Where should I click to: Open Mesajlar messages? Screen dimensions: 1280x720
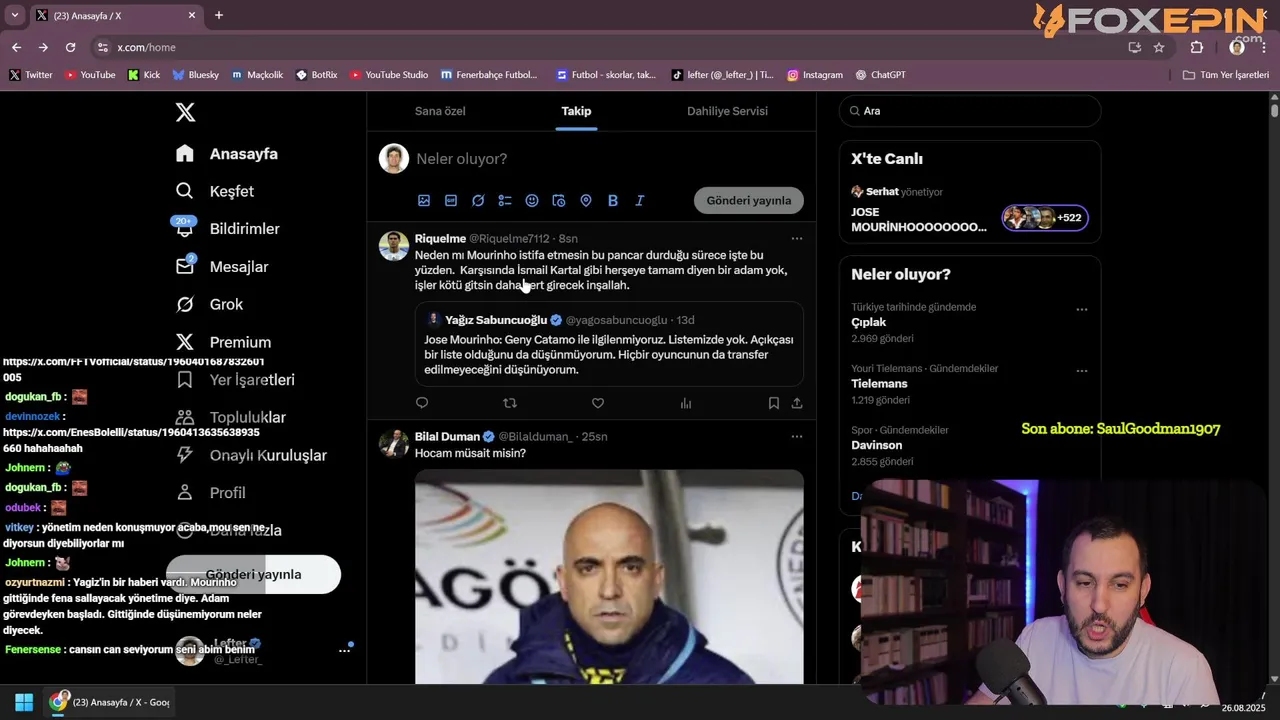221,267
